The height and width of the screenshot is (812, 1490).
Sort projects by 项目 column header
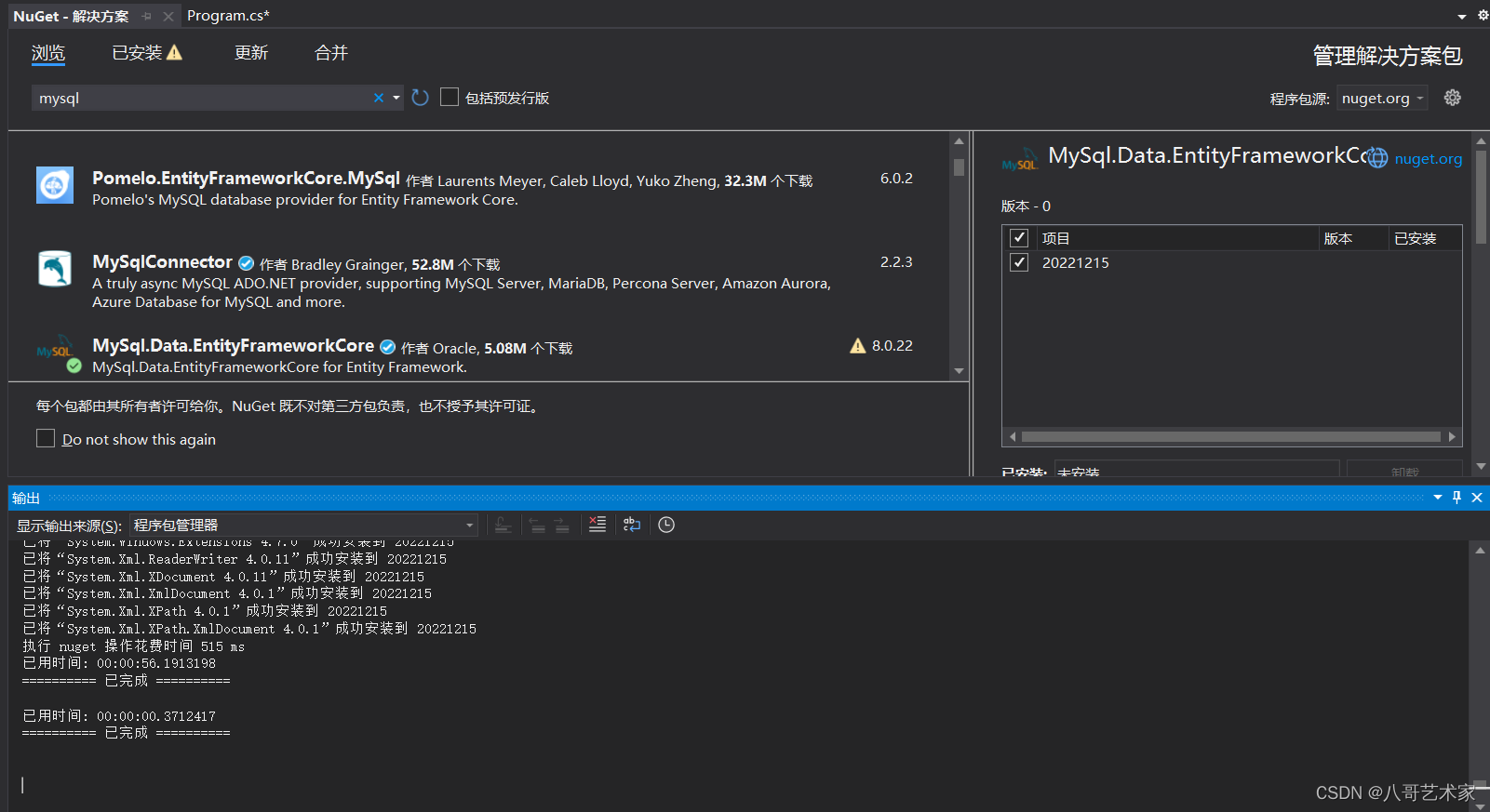pyautogui.click(x=1178, y=238)
